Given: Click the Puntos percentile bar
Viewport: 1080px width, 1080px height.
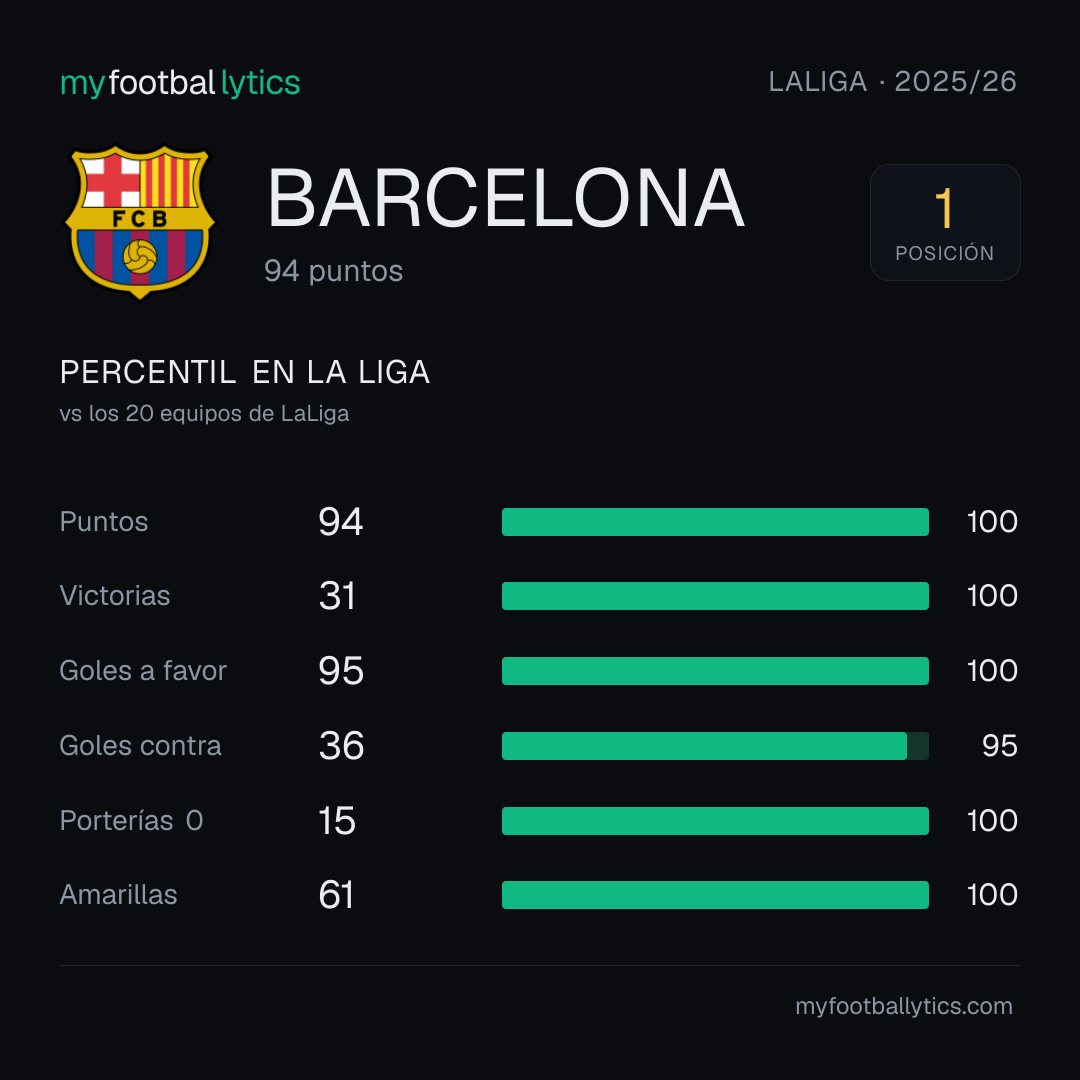Looking at the screenshot, I should tap(715, 522).
